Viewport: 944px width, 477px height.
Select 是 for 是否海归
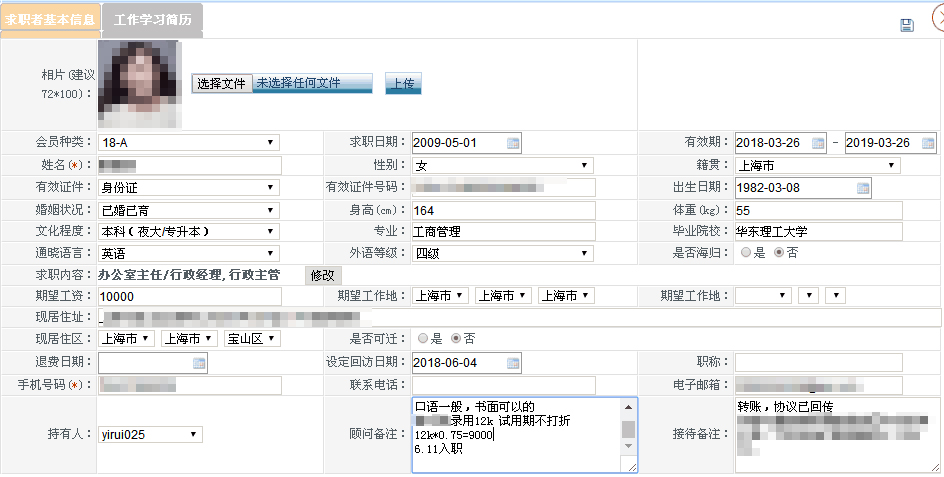point(746,253)
